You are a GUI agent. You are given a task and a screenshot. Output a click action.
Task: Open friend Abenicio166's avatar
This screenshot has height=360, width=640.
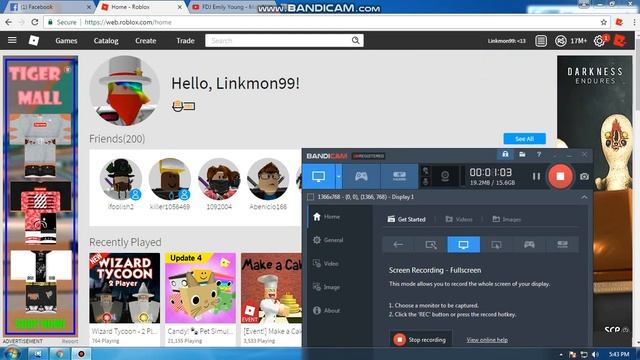[268, 179]
